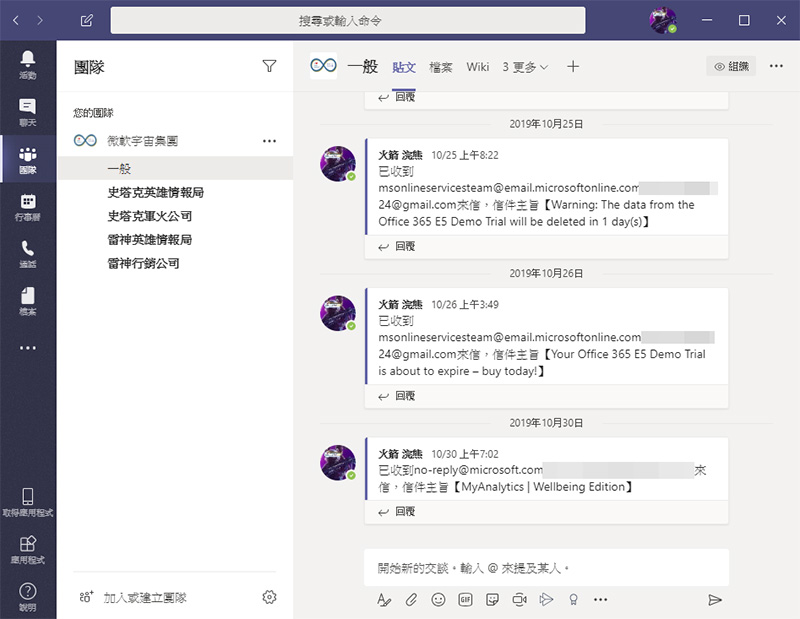
Task: Open the 活動 (Activity) feed icon
Action: click(27, 64)
